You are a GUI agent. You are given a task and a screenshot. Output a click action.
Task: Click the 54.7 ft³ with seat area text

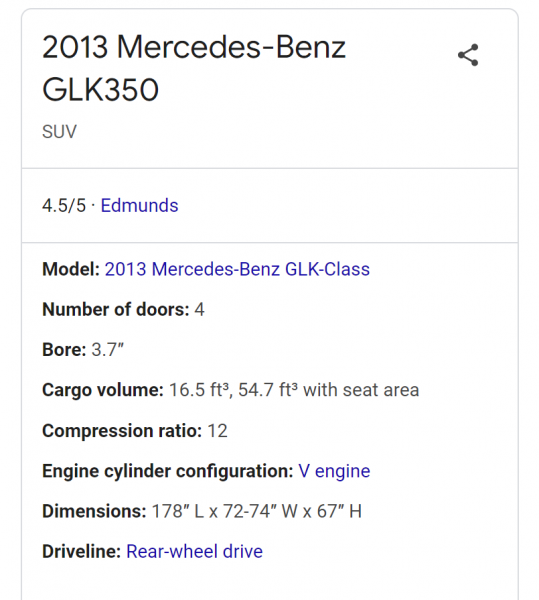(x=329, y=390)
